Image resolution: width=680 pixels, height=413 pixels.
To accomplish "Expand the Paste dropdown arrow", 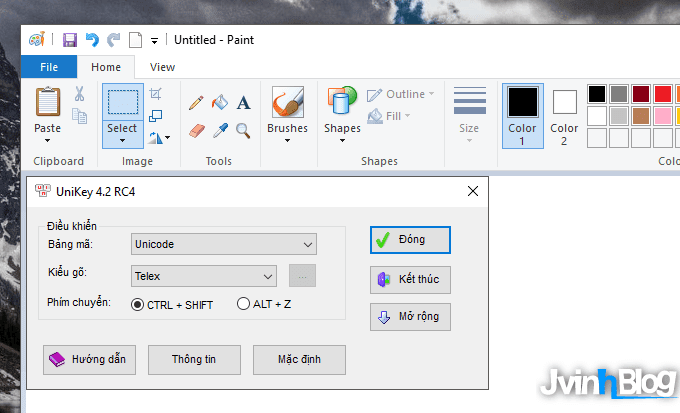I will click(x=47, y=140).
